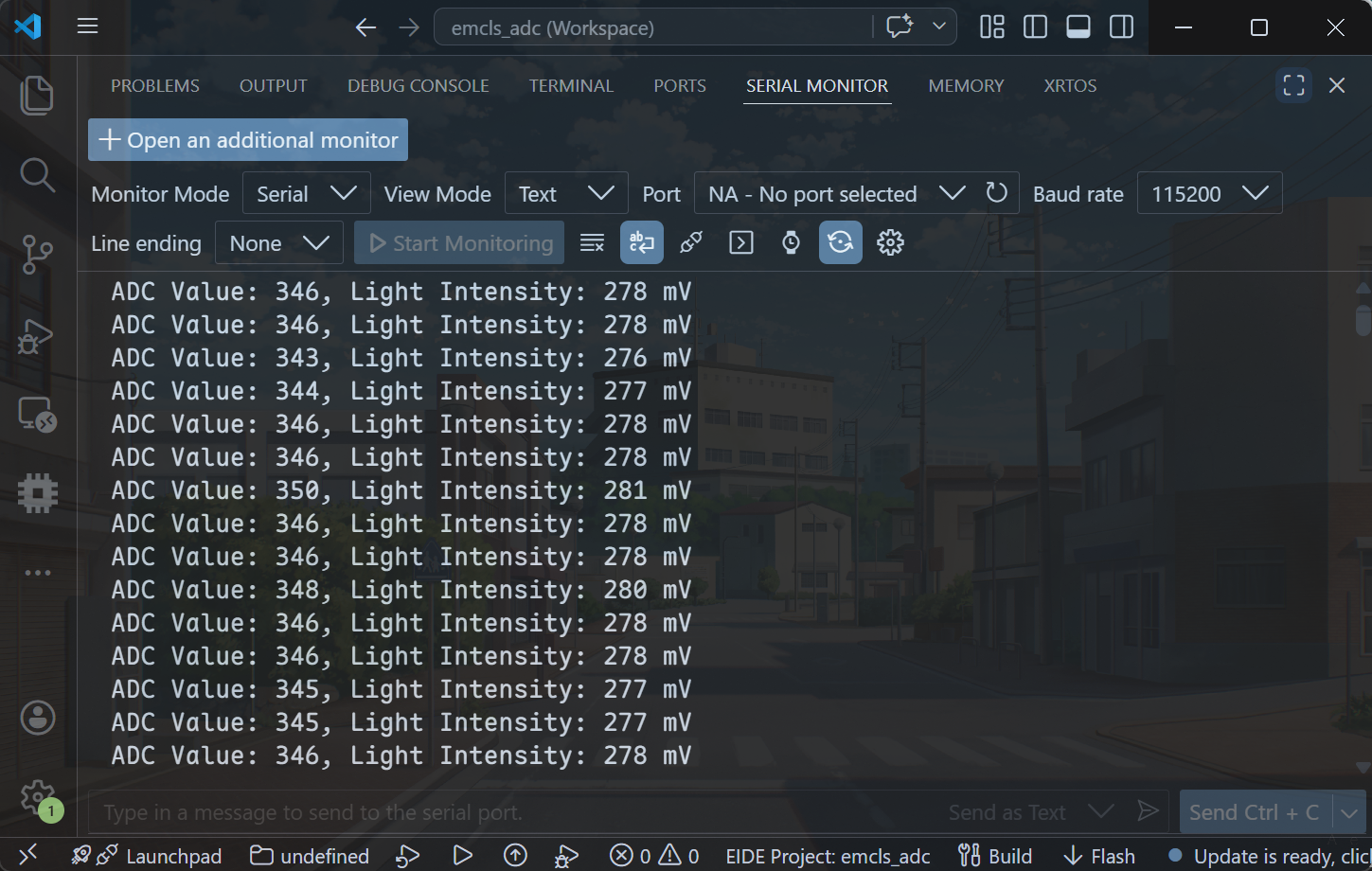This screenshot has height=871, width=1372.
Task: Show additional activity bar views ellipsis
Action: coord(37,573)
